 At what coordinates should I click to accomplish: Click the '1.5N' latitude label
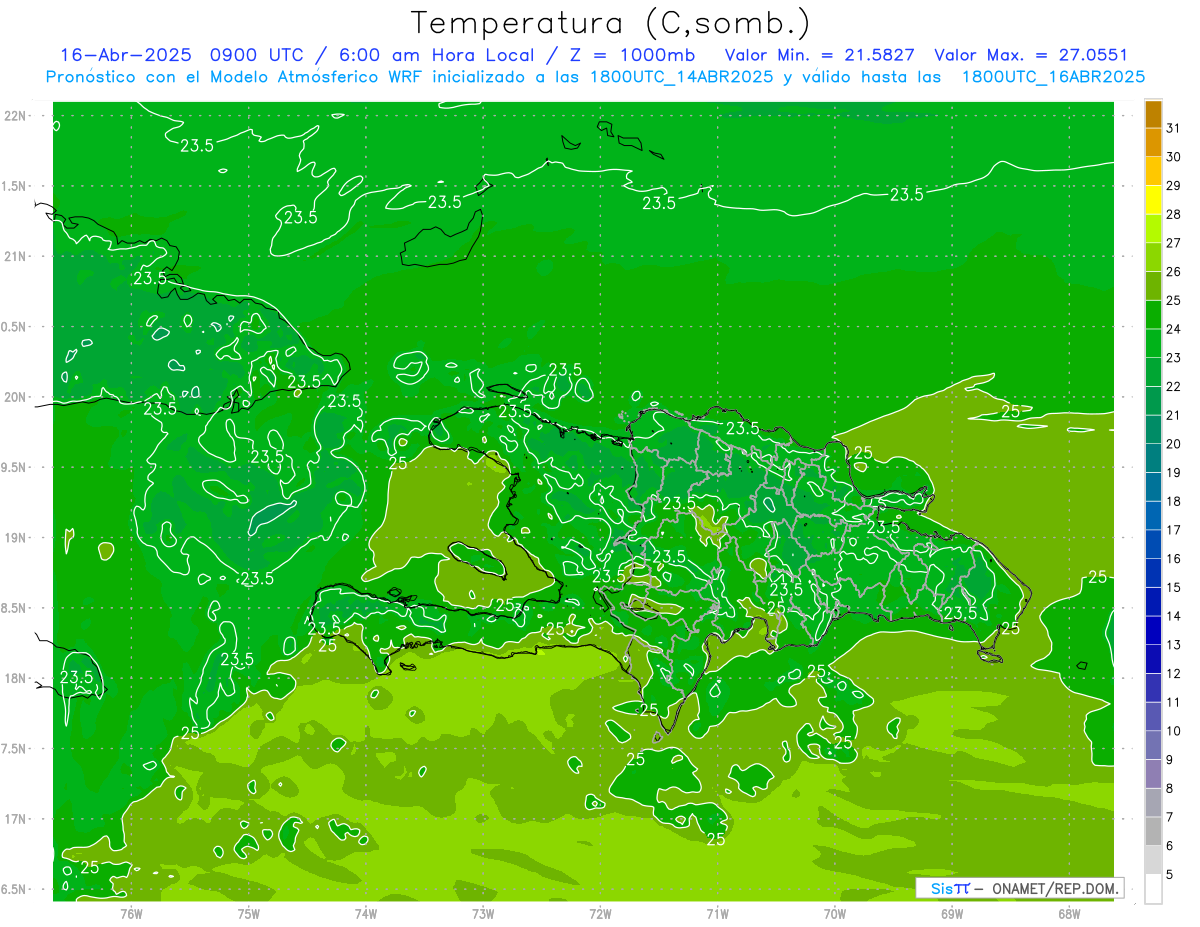tap(15, 186)
